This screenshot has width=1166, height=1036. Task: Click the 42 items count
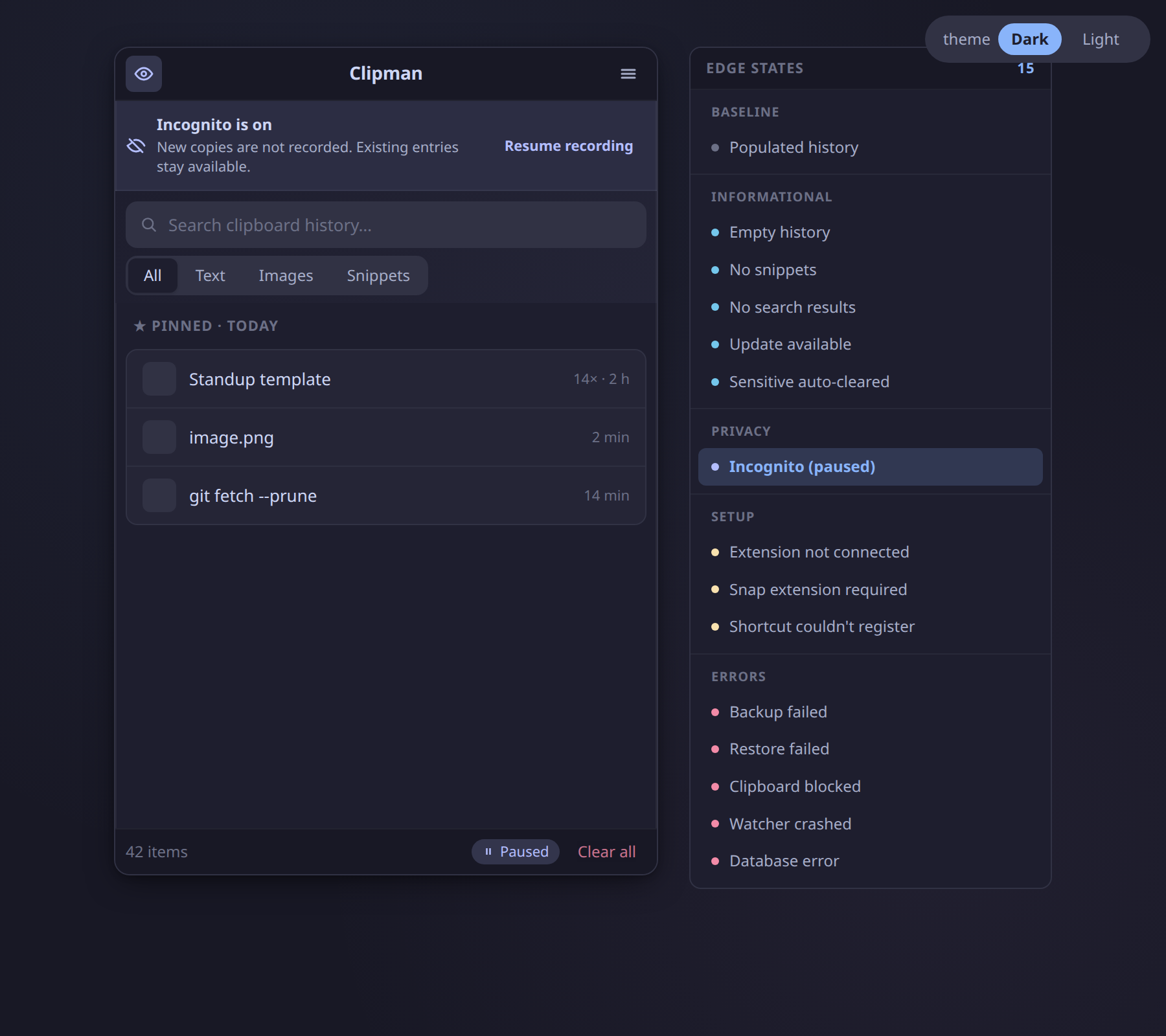157,852
